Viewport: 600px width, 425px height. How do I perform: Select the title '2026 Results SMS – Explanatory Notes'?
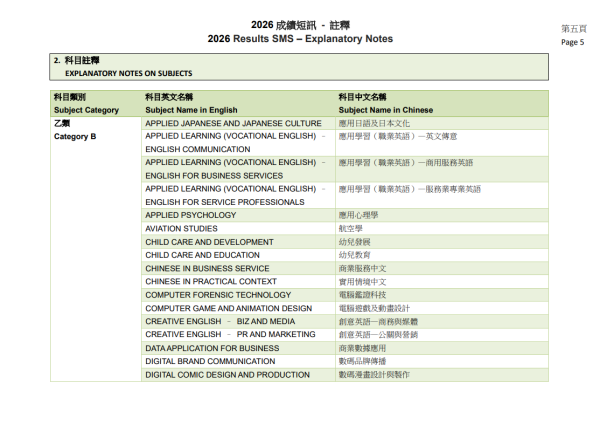click(300, 39)
